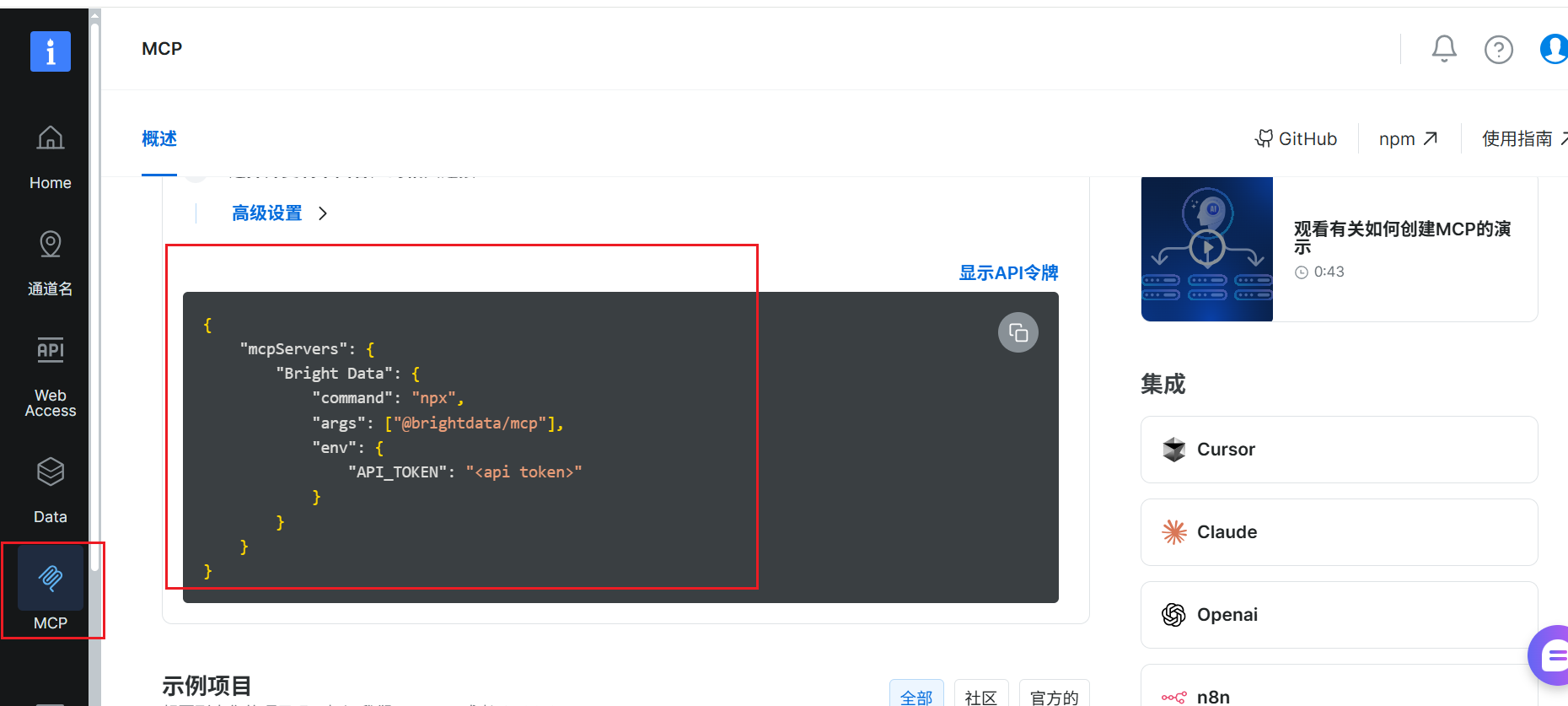Open the npm external link
This screenshot has width=1568, height=706.
pos(1408,138)
